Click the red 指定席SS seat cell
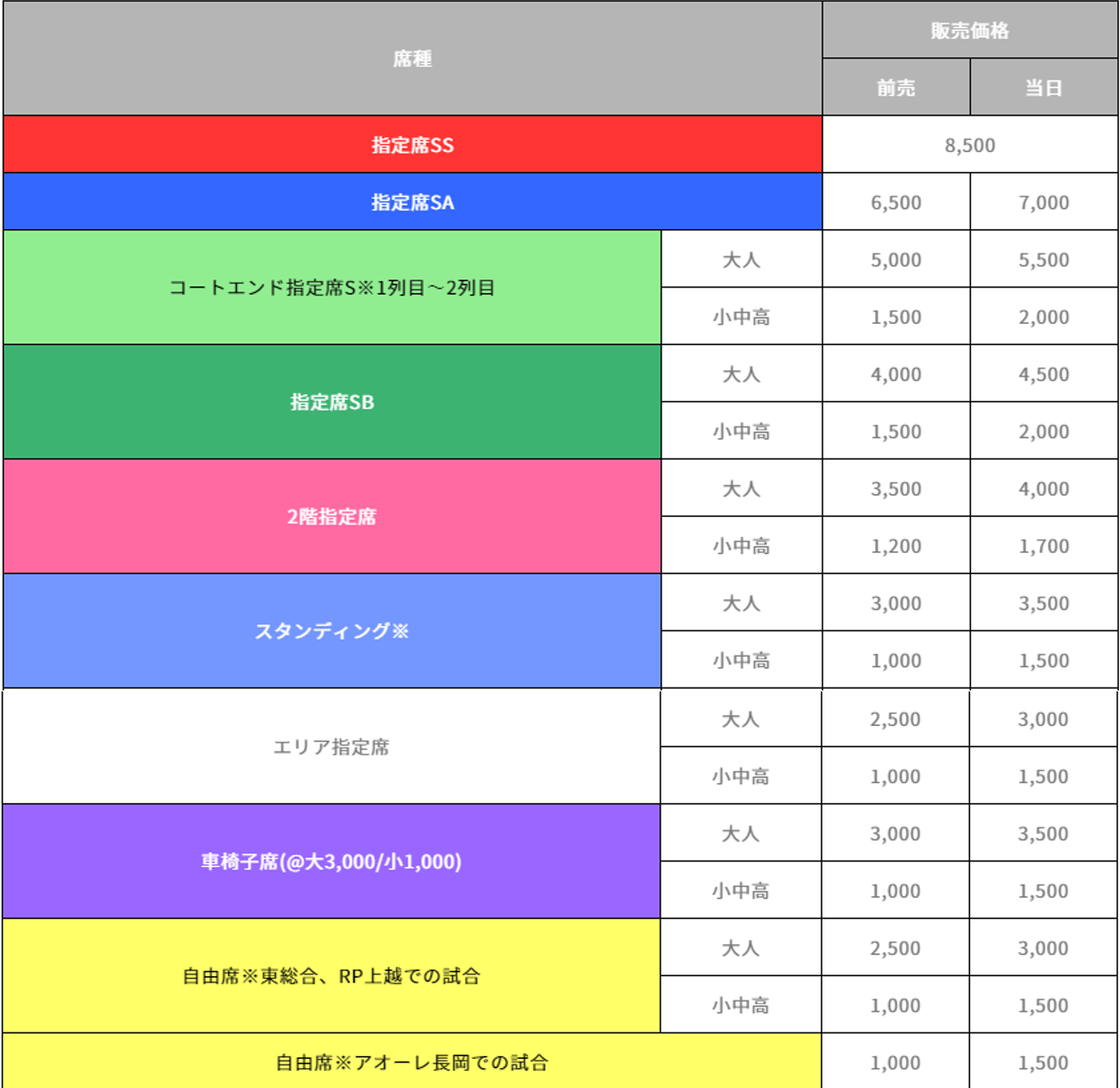The image size is (1120, 1088). [412, 145]
